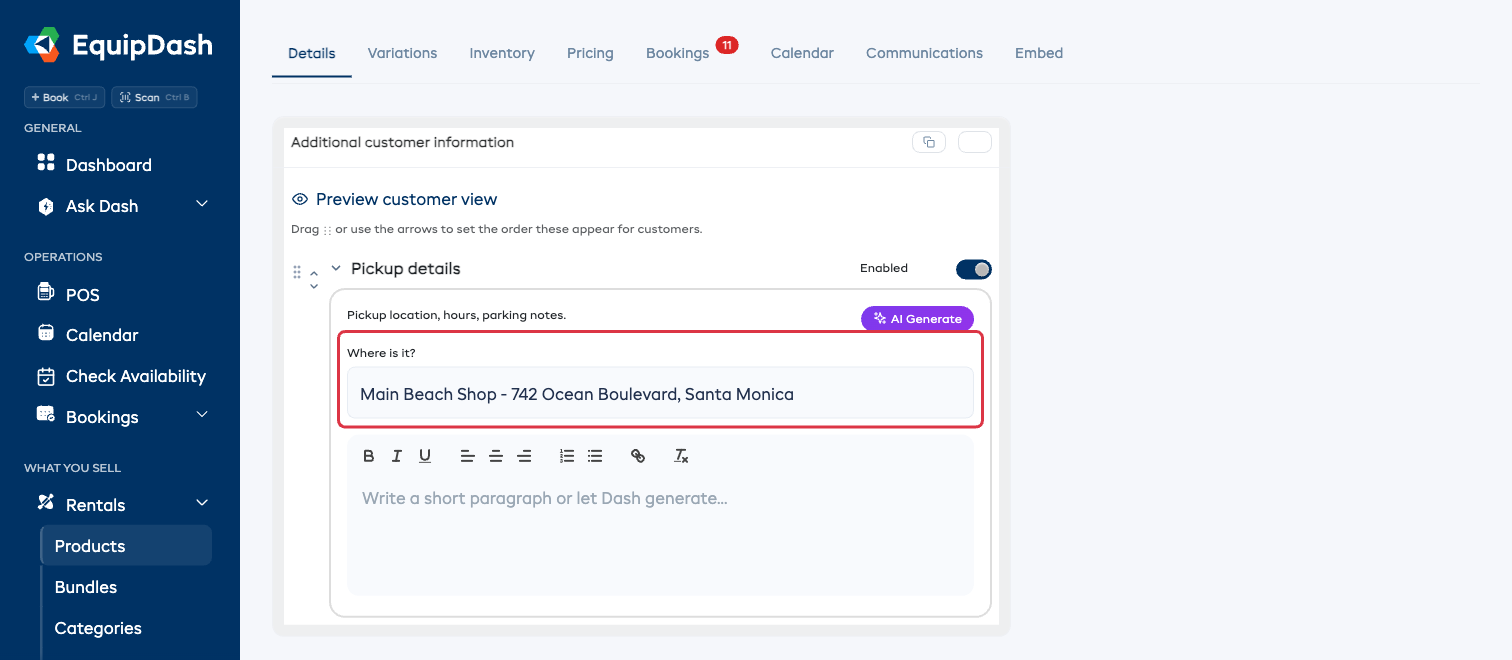Click the Scan quick-action button

point(154,97)
